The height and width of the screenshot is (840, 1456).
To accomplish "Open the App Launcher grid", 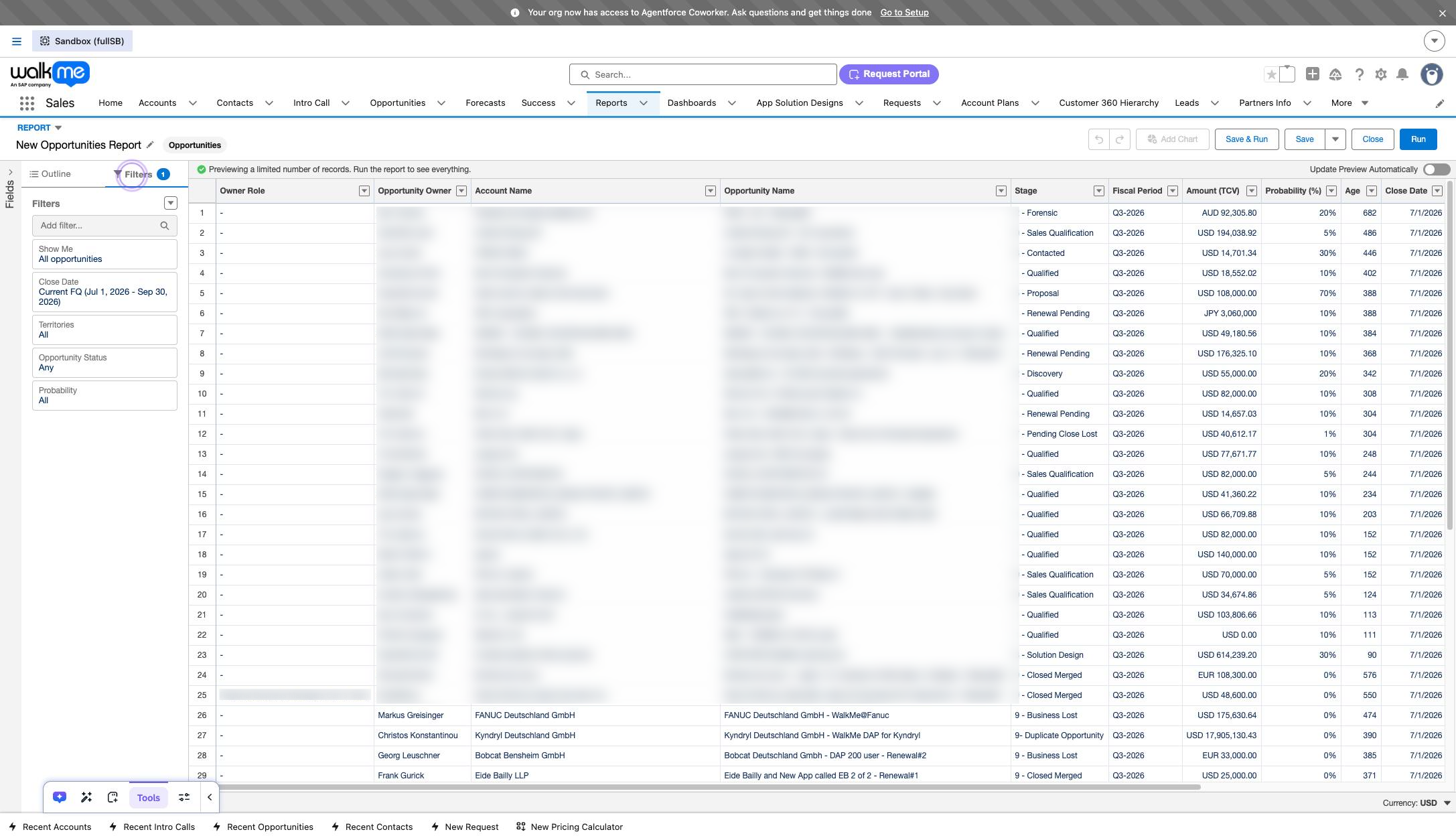I will tap(27, 103).
